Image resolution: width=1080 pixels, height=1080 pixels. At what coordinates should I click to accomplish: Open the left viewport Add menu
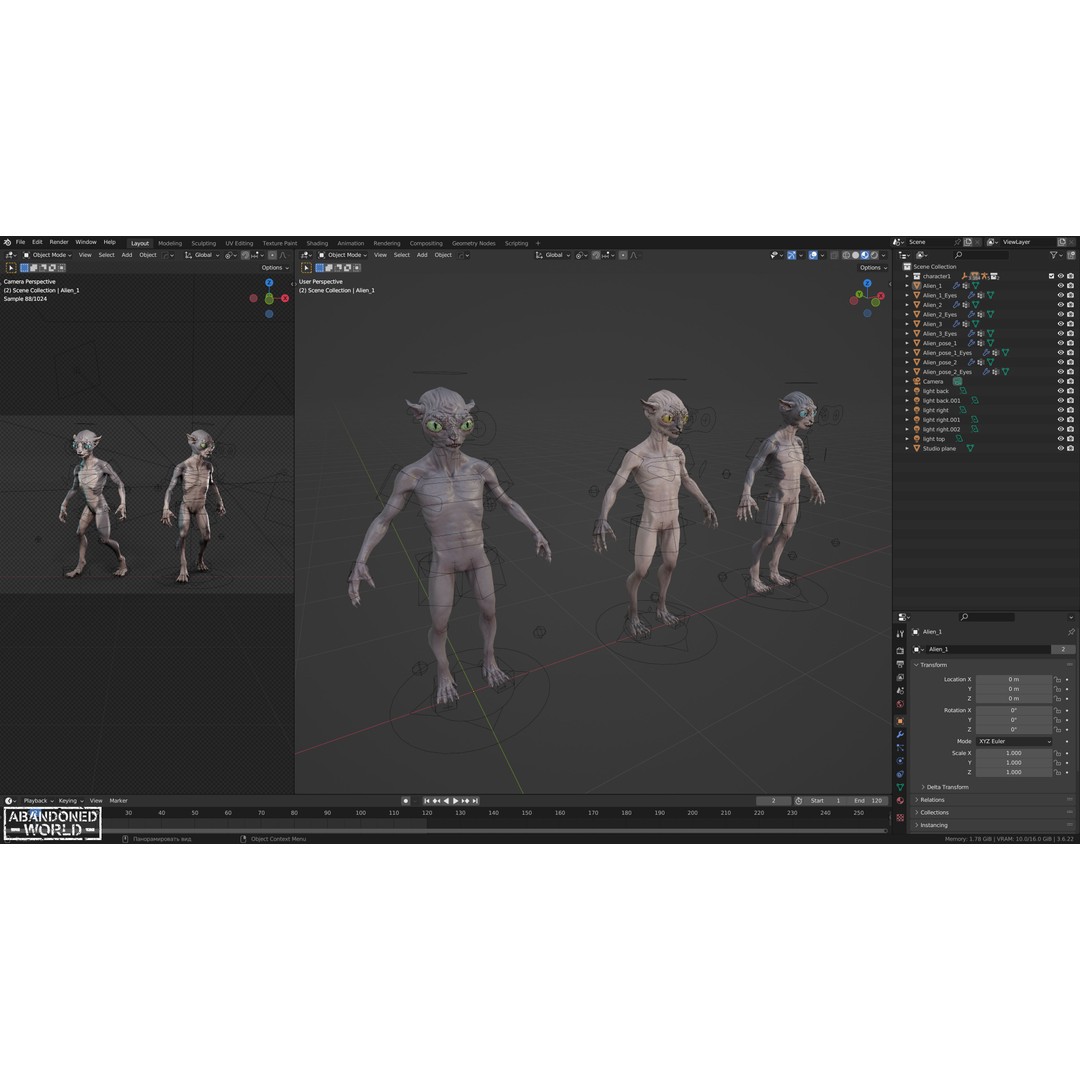click(127, 255)
